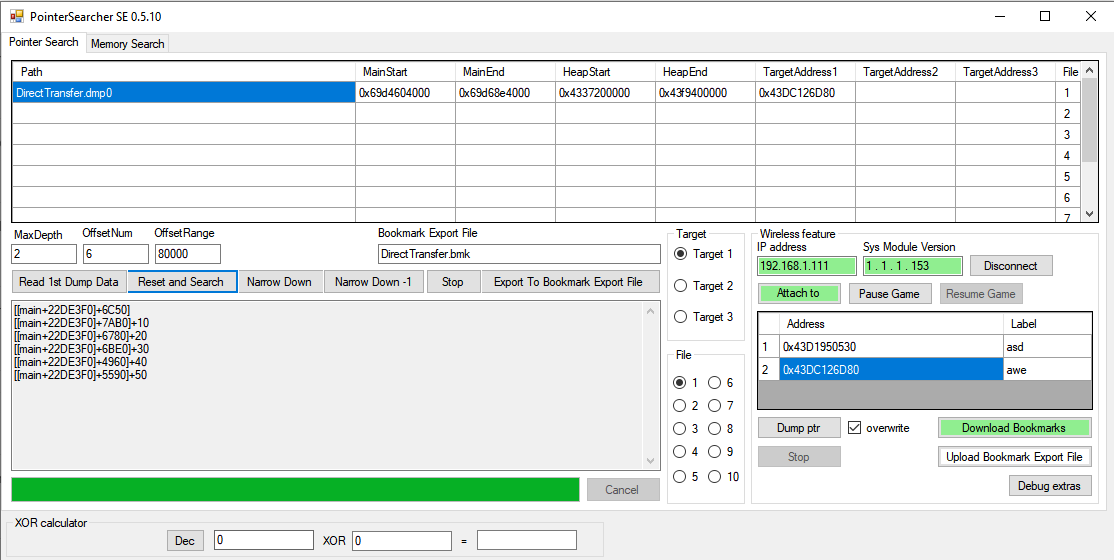Click results list scrollbar up arrow
1114x560 pixels.
pyautogui.click(x=649, y=311)
